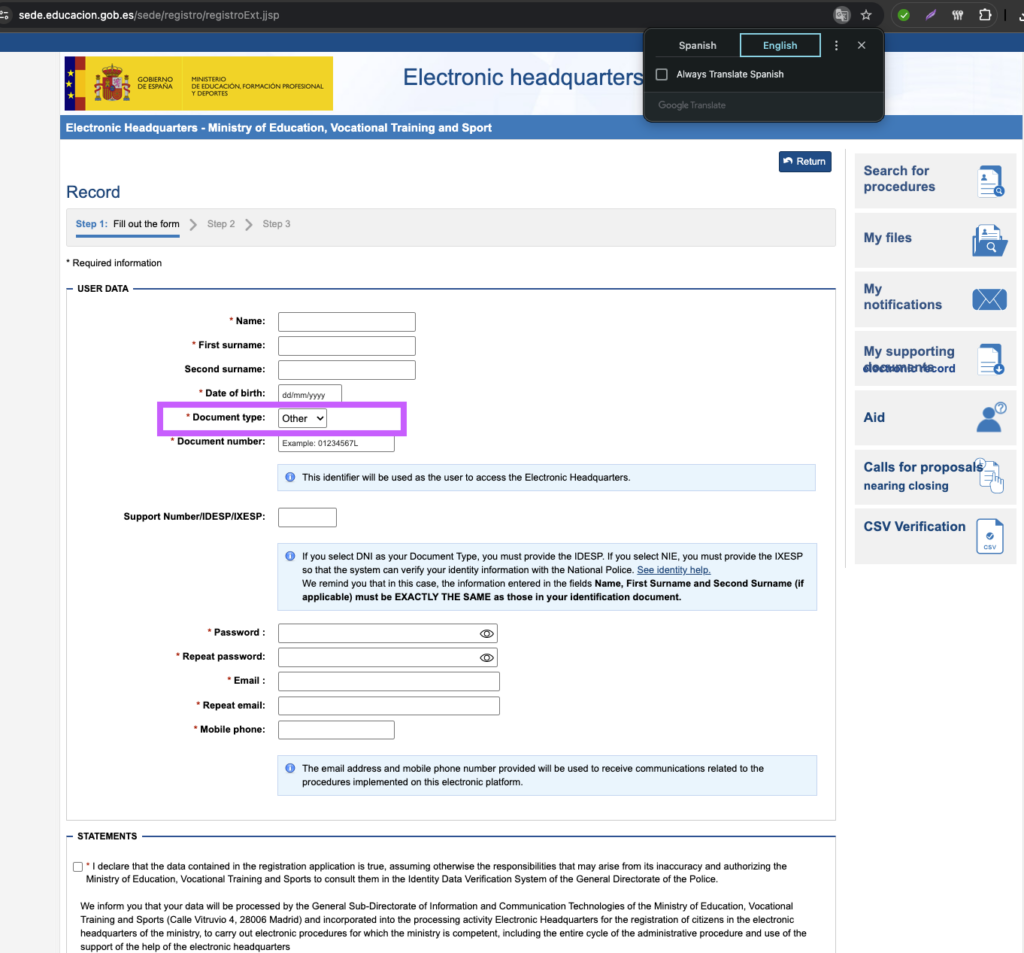Image resolution: width=1024 pixels, height=953 pixels.
Task: Select Step 1 Fill out the form
Action: tap(127, 224)
